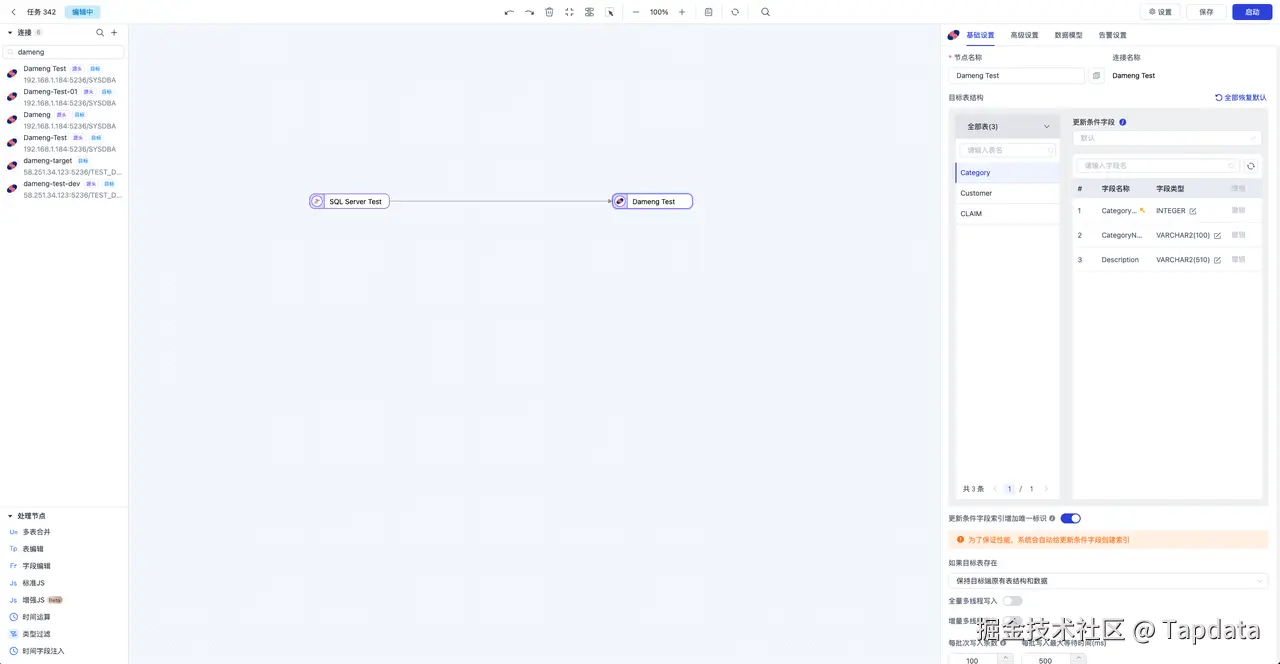Switch to 告警设置 tab
The image size is (1280, 664).
[x=1112, y=35]
